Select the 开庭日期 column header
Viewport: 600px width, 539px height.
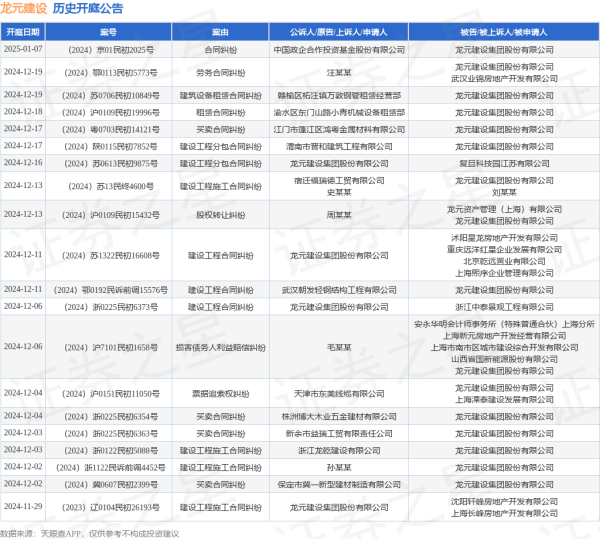point(23,32)
